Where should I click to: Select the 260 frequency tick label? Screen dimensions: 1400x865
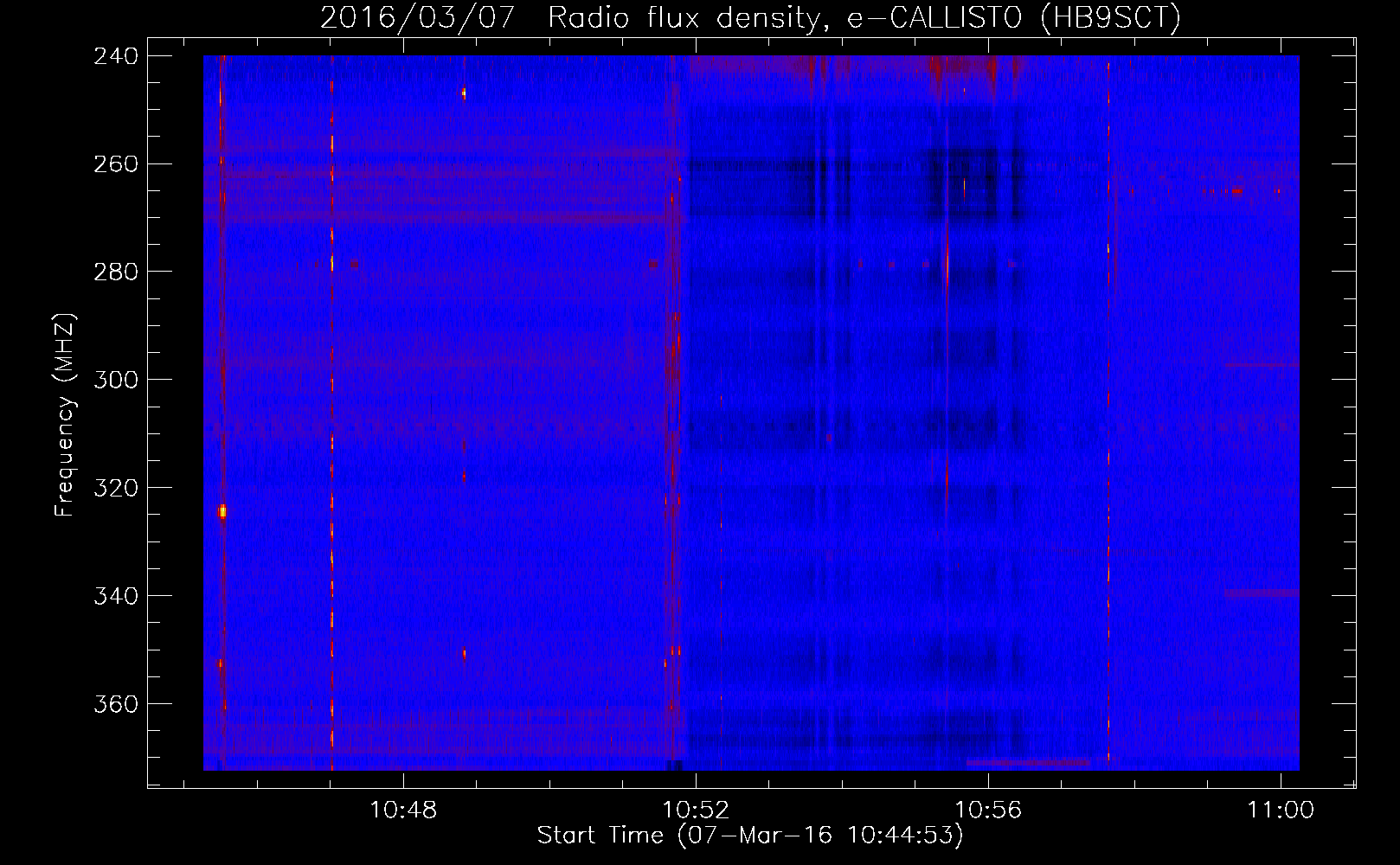(x=115, y=164)
